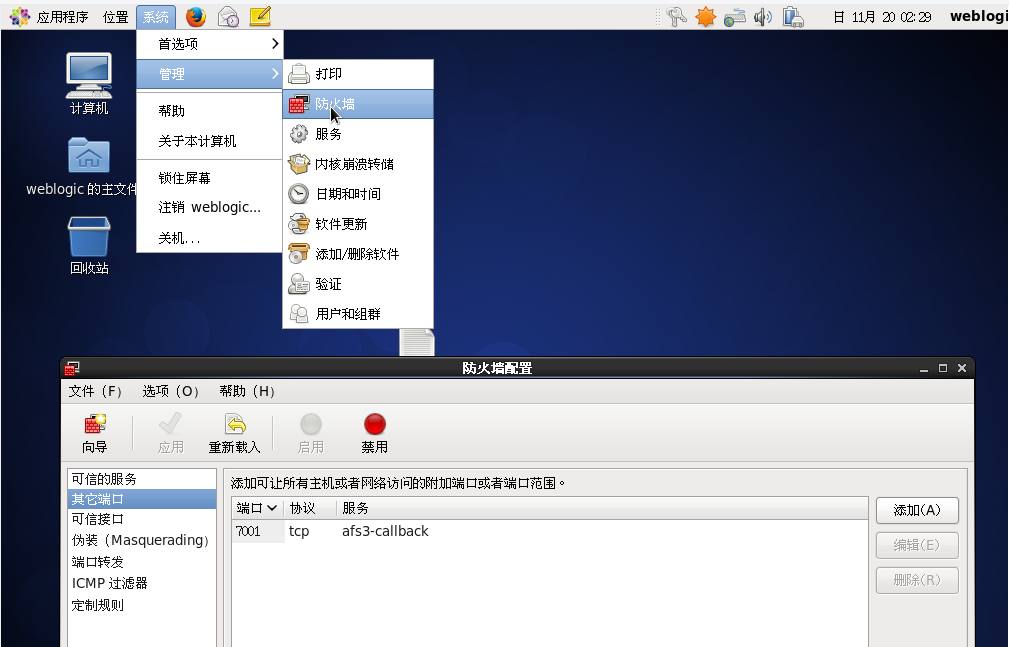Open the Options (选项) menu in firewall window
1009x647 pixels.
click(171, 391)
